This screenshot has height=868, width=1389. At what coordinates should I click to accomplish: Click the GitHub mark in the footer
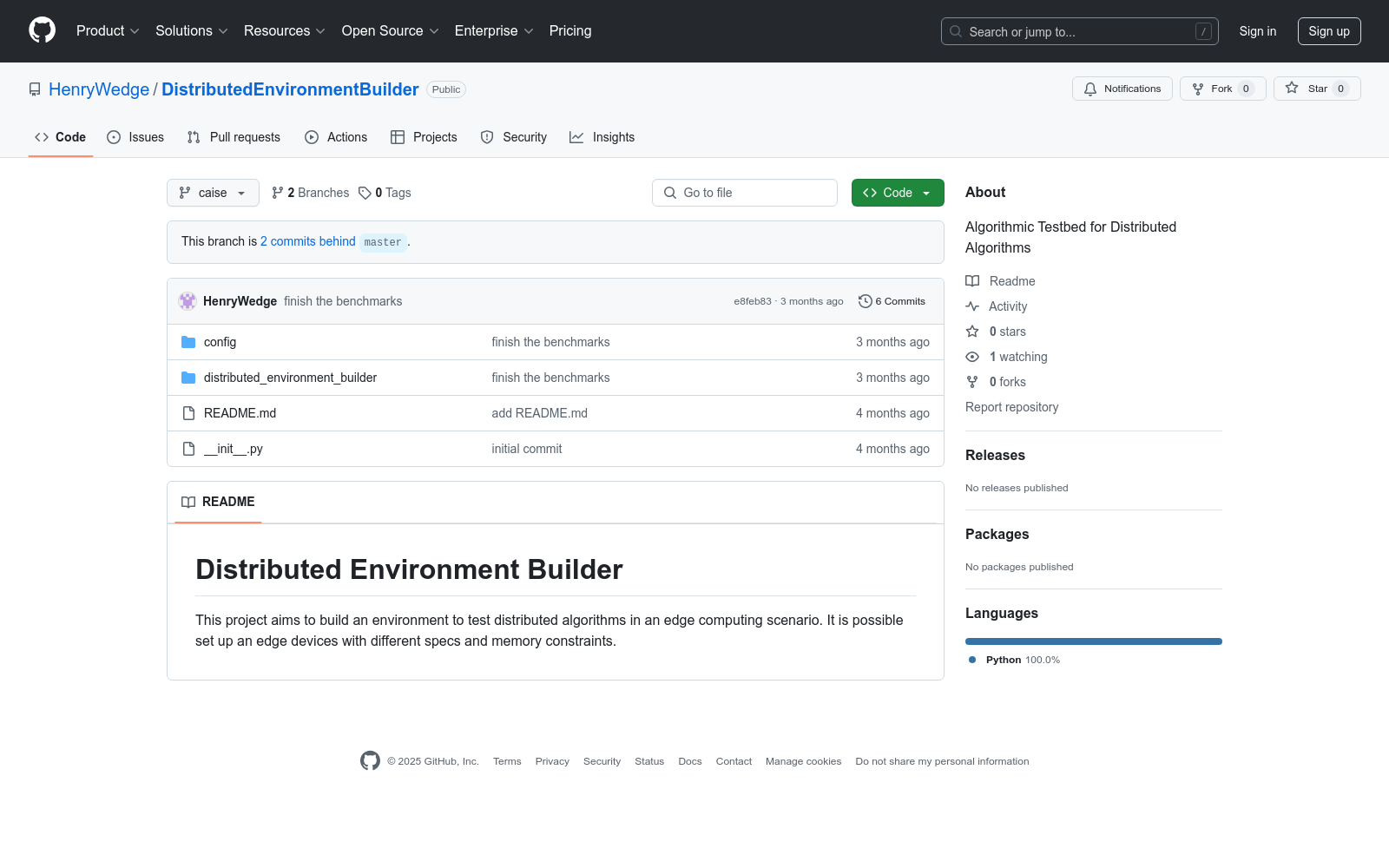(370, 761)
